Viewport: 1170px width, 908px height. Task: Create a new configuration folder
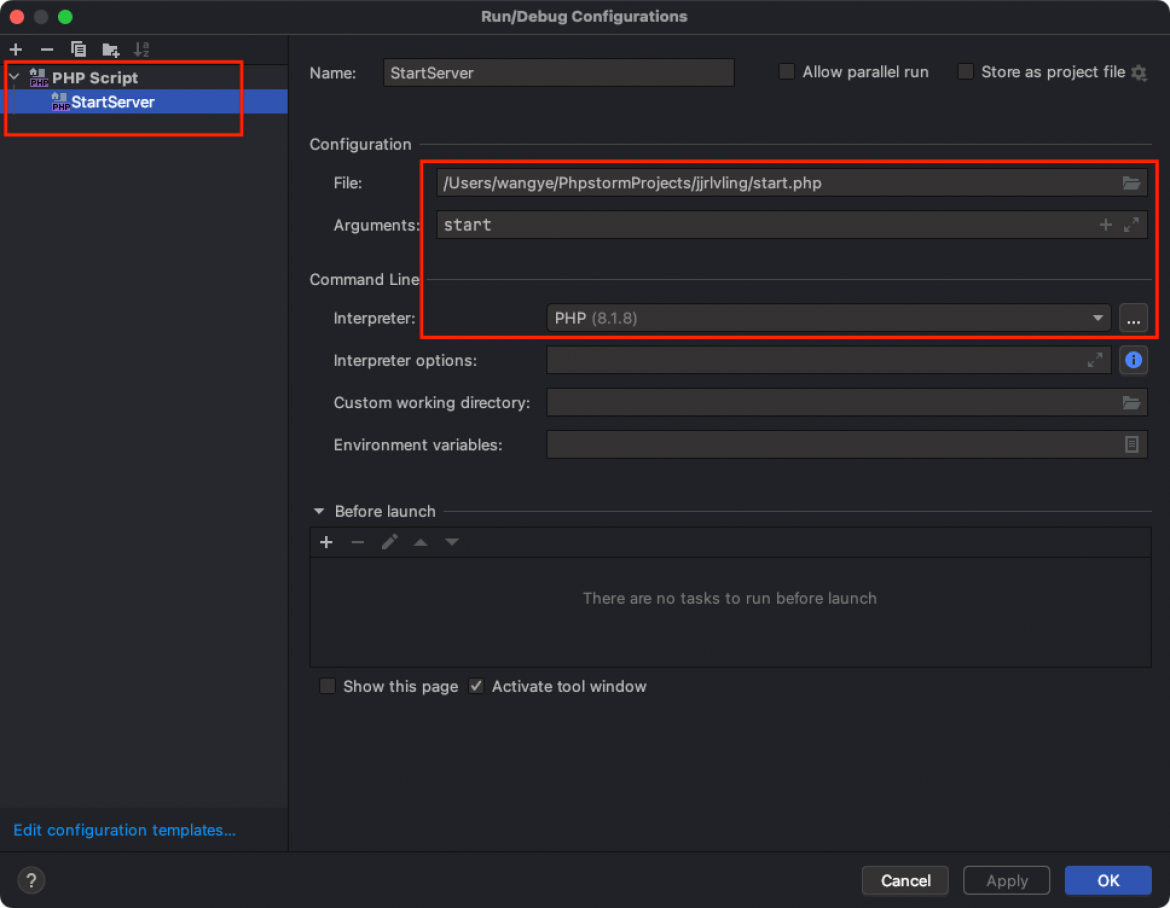click(110, 50)
